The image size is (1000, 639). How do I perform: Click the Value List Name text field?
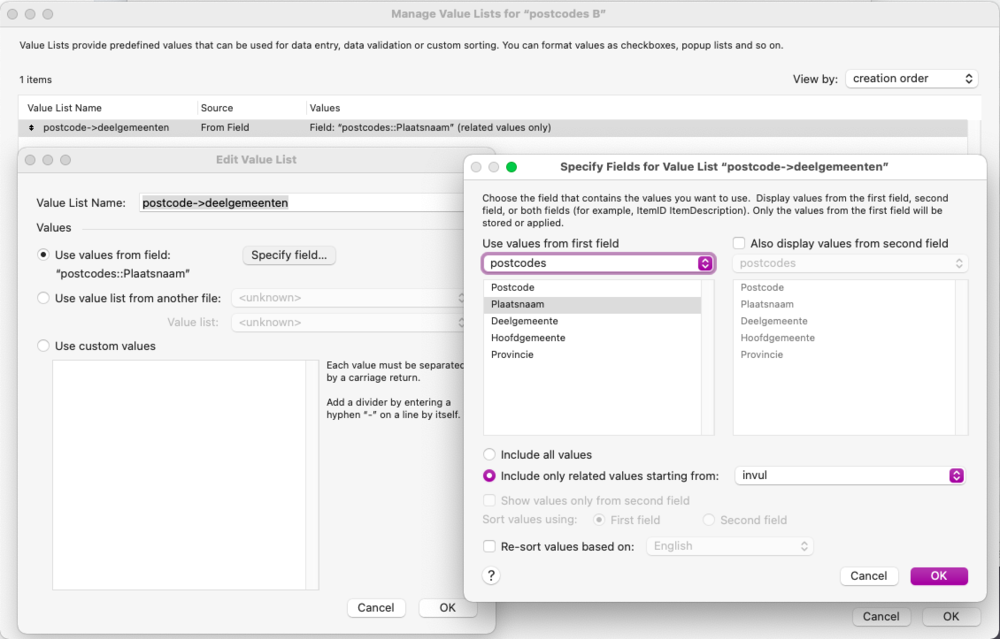(x=300, y=203)
